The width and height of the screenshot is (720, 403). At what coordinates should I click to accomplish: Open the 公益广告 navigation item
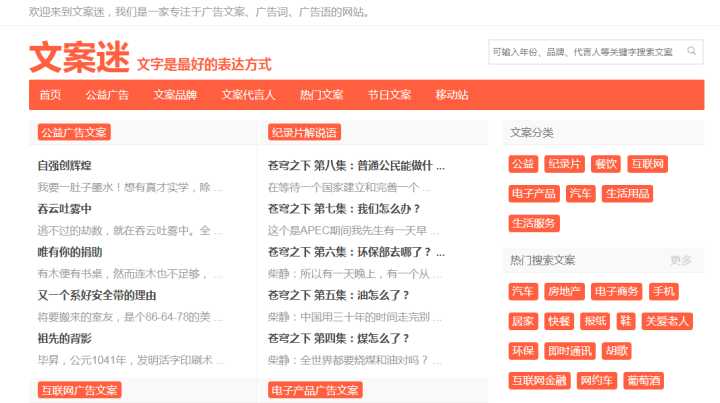(107, 95)
